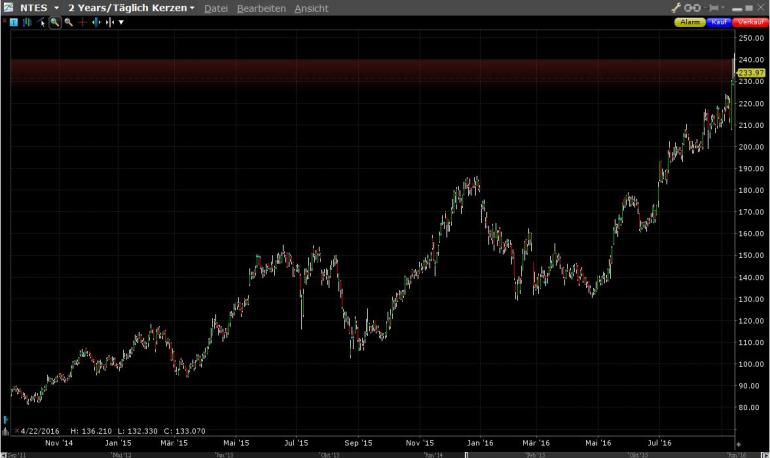This screenshot has width=770, height=458.
Task: Click the volume bars icon at the bottom left
Action: point(5,431)
